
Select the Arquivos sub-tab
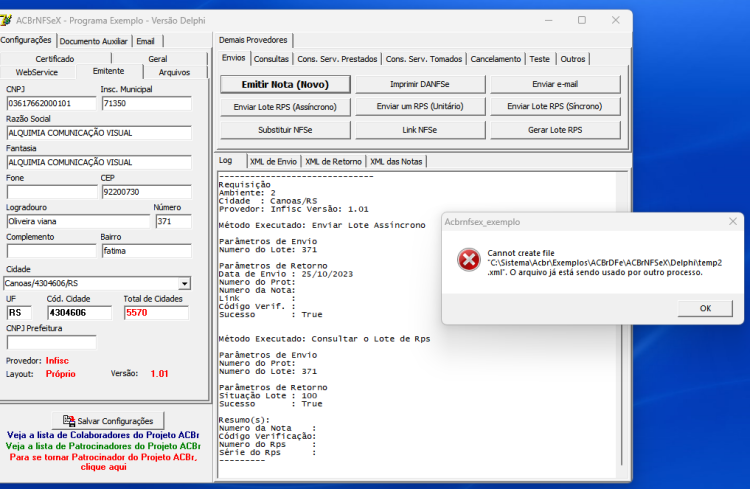click(x=175, y=72)
